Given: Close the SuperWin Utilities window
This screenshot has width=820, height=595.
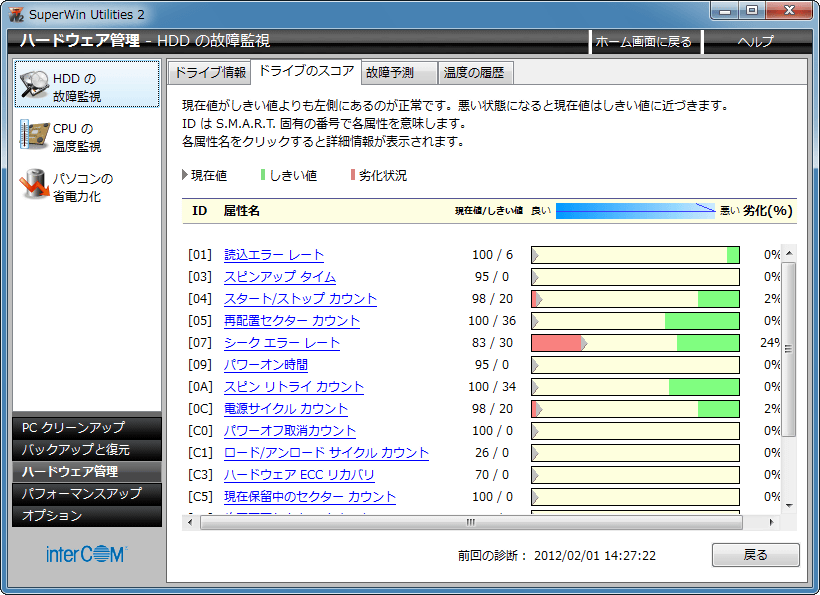Looking at the screenshot, I should 790,11.
